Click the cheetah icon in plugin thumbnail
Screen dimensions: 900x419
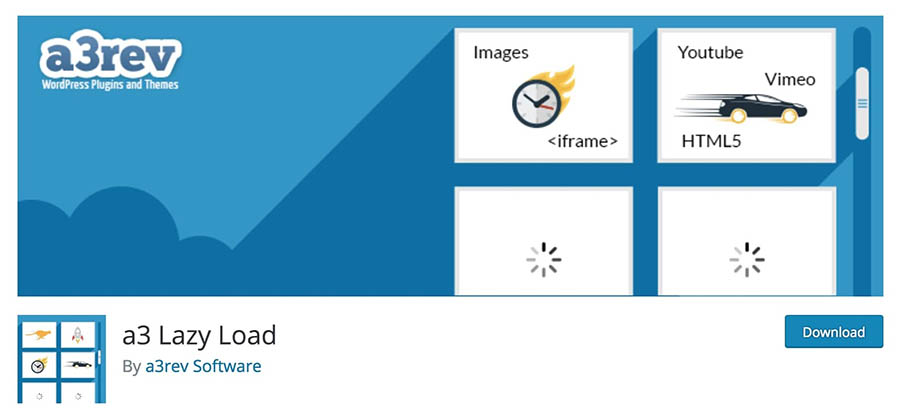coord(39,335)
